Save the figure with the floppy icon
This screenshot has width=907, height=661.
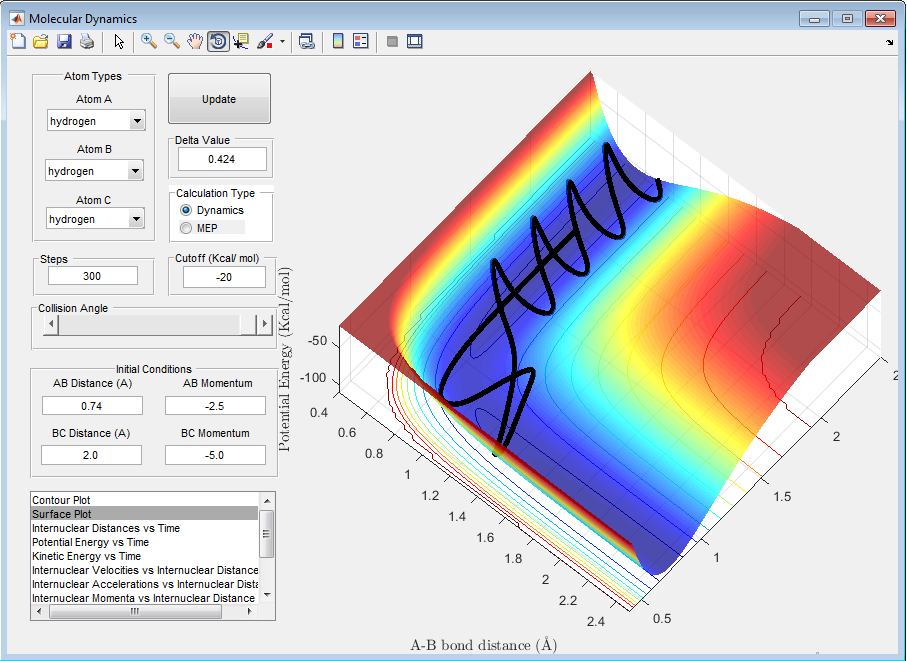(x=64, y=41)
